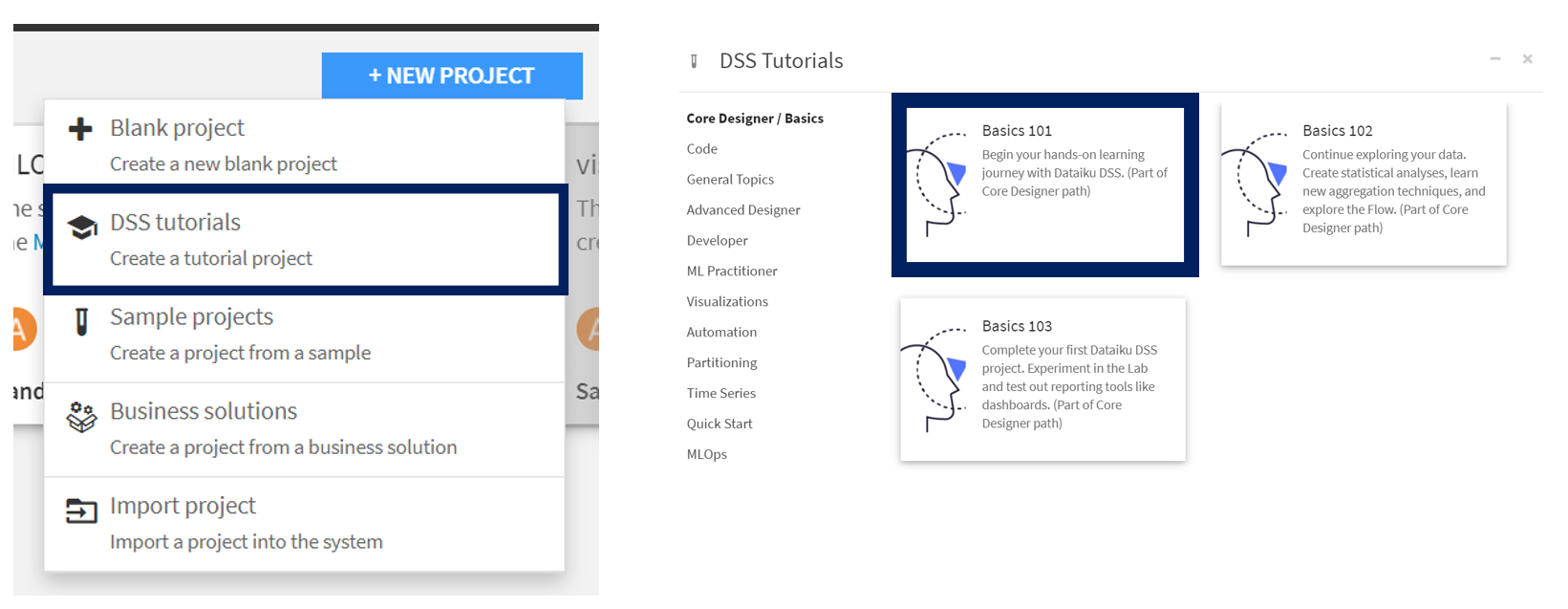Image resolution: width=1568 pixels, height=609 pixels.
Task: Choose Import project from the menu
Action: (x=304, y=524)
